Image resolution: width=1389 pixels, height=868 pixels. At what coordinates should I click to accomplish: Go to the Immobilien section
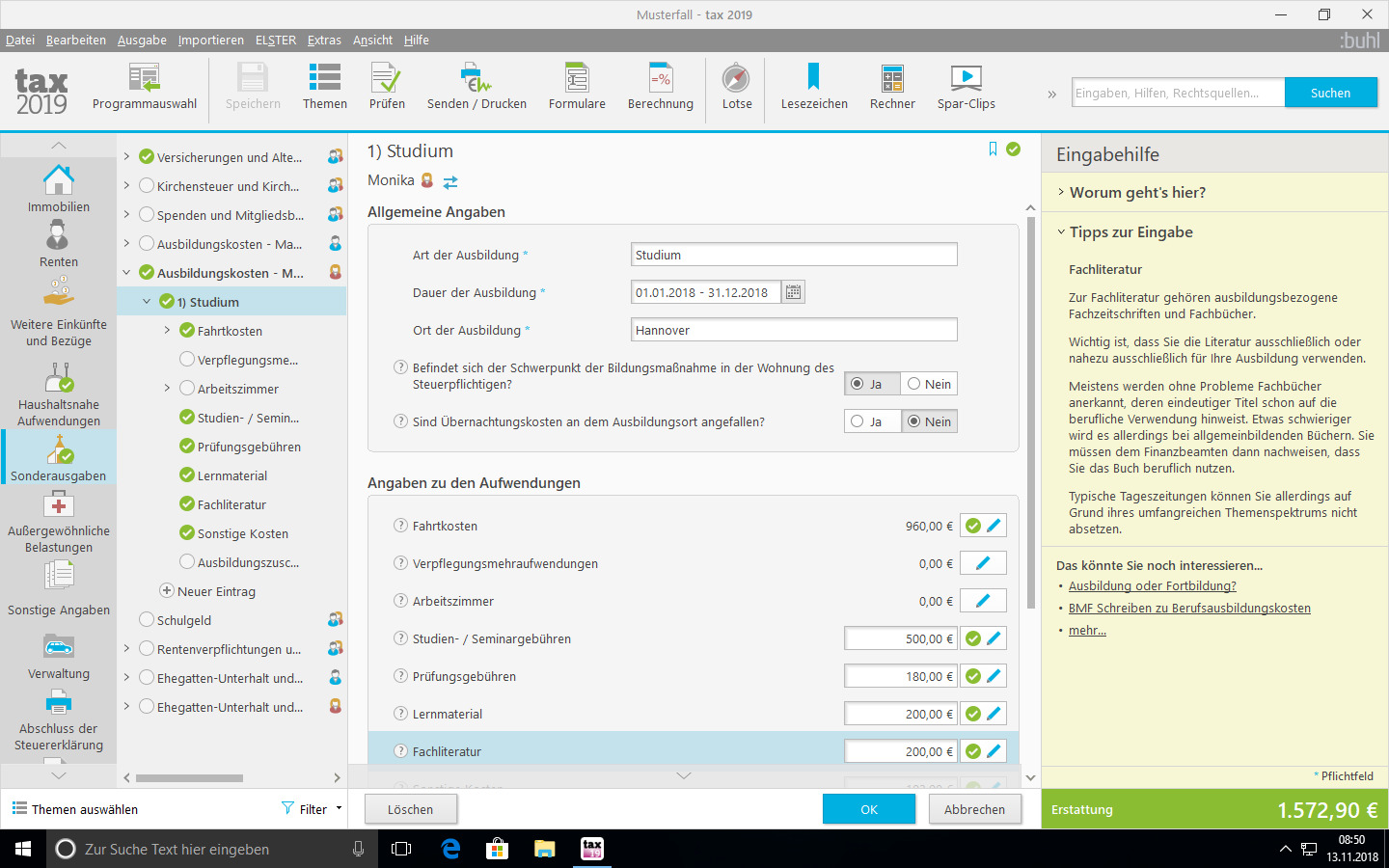coord(58,188)
